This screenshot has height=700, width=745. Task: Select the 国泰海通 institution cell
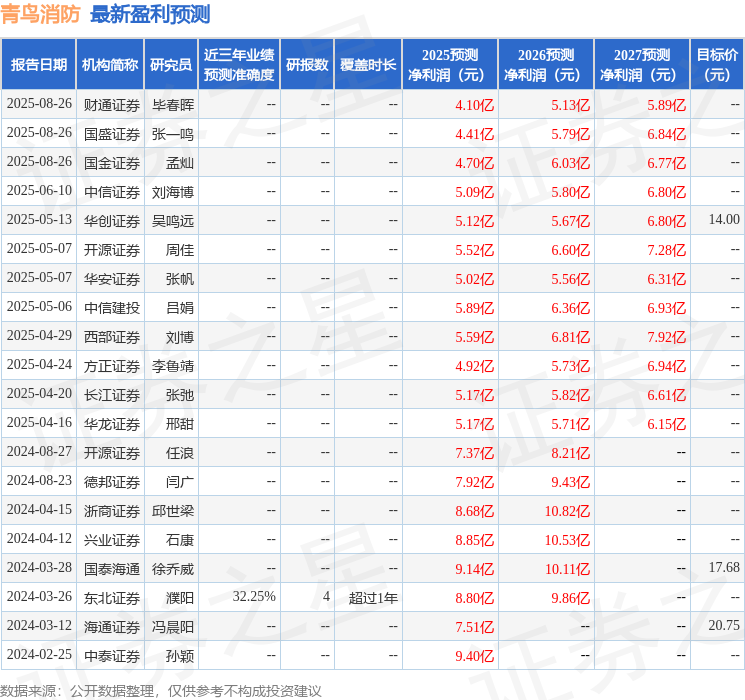pos(112,569)
